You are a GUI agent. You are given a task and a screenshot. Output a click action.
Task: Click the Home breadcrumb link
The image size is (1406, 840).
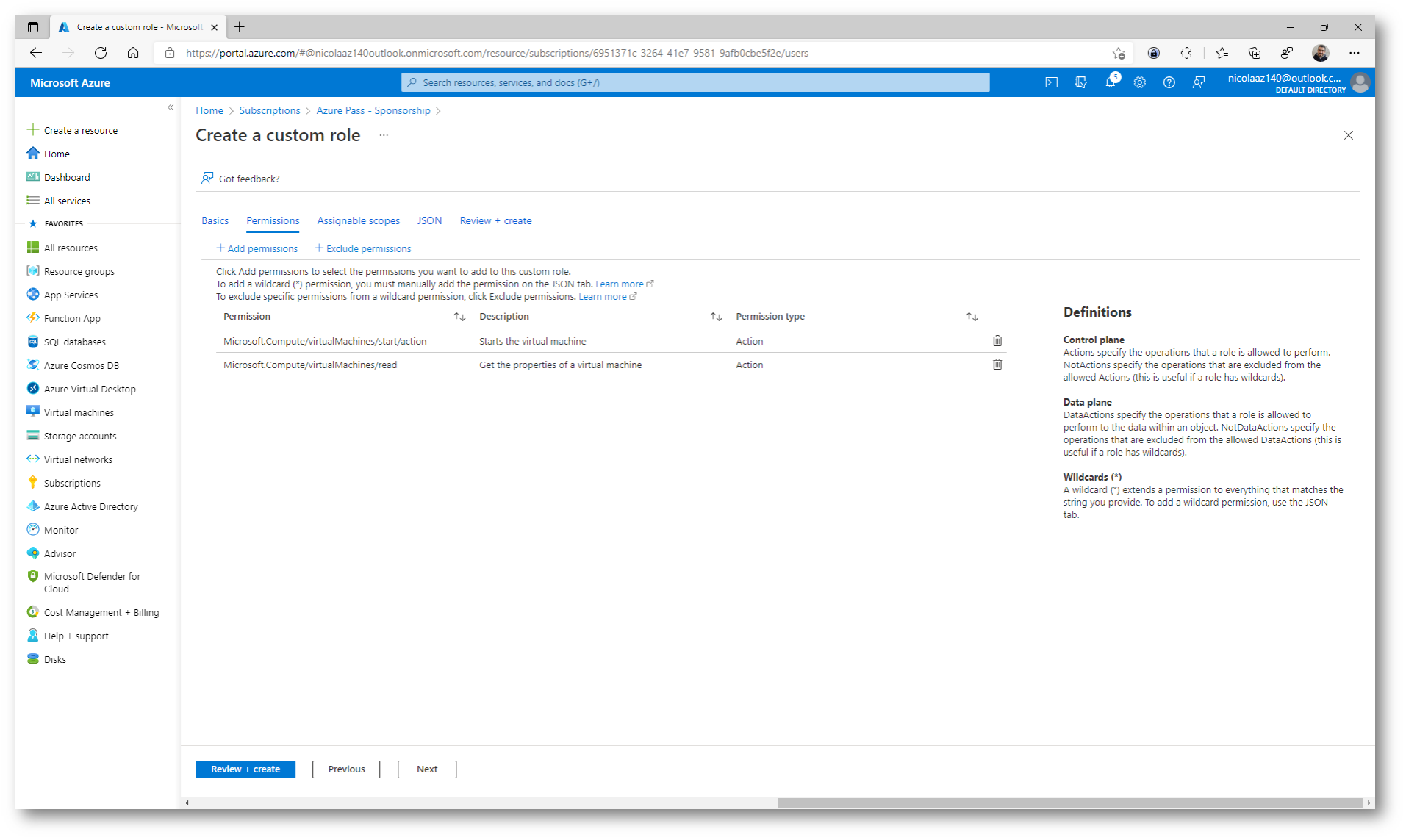coord(209,110)
